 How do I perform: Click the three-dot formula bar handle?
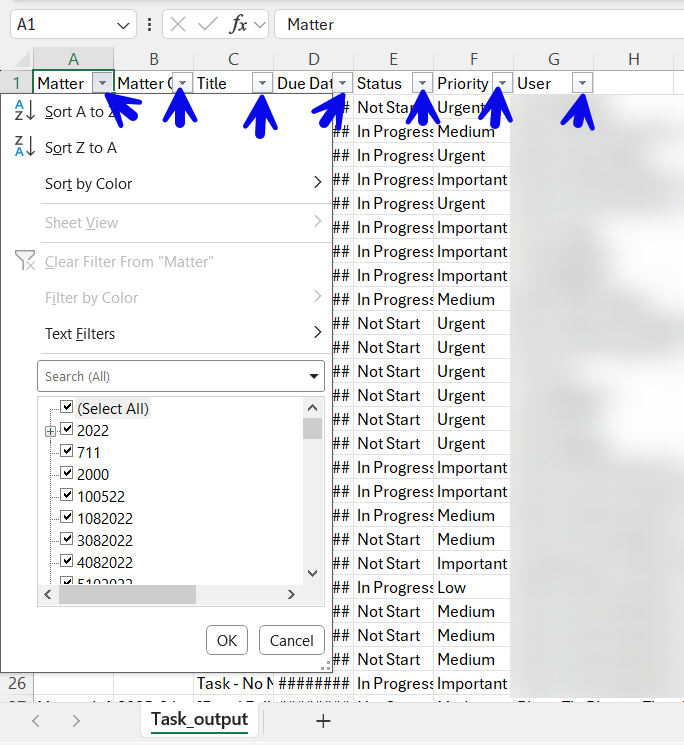[149, 24]
